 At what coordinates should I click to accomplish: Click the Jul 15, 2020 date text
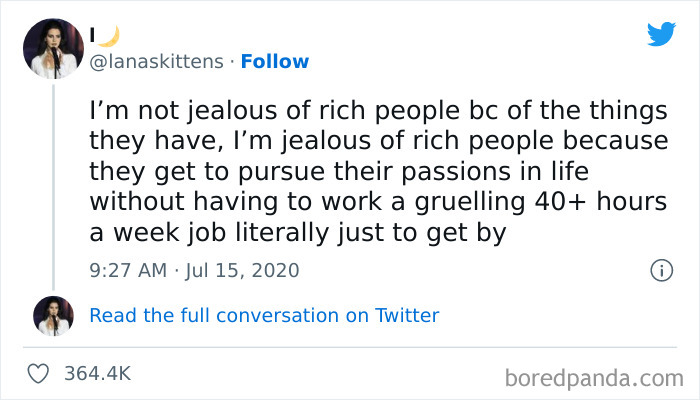[x=243, y=270]
